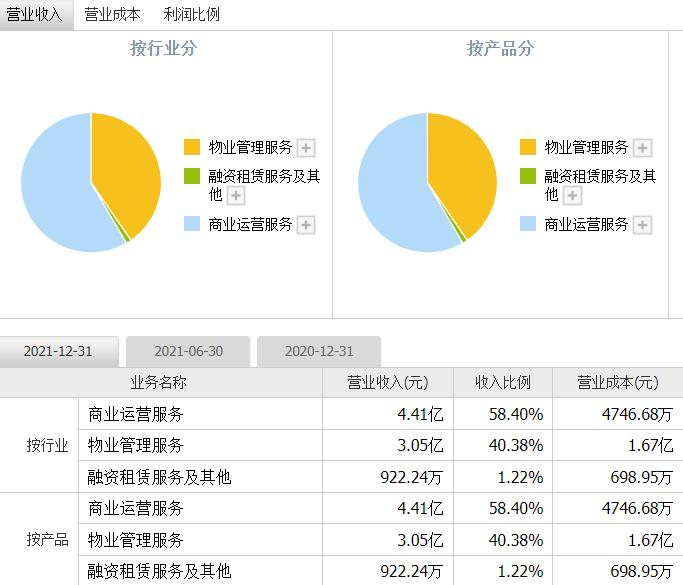This screenshot has width=683, height=585.
Task: Select the 2021-06-30 date tab
Action: click(188, 351)
